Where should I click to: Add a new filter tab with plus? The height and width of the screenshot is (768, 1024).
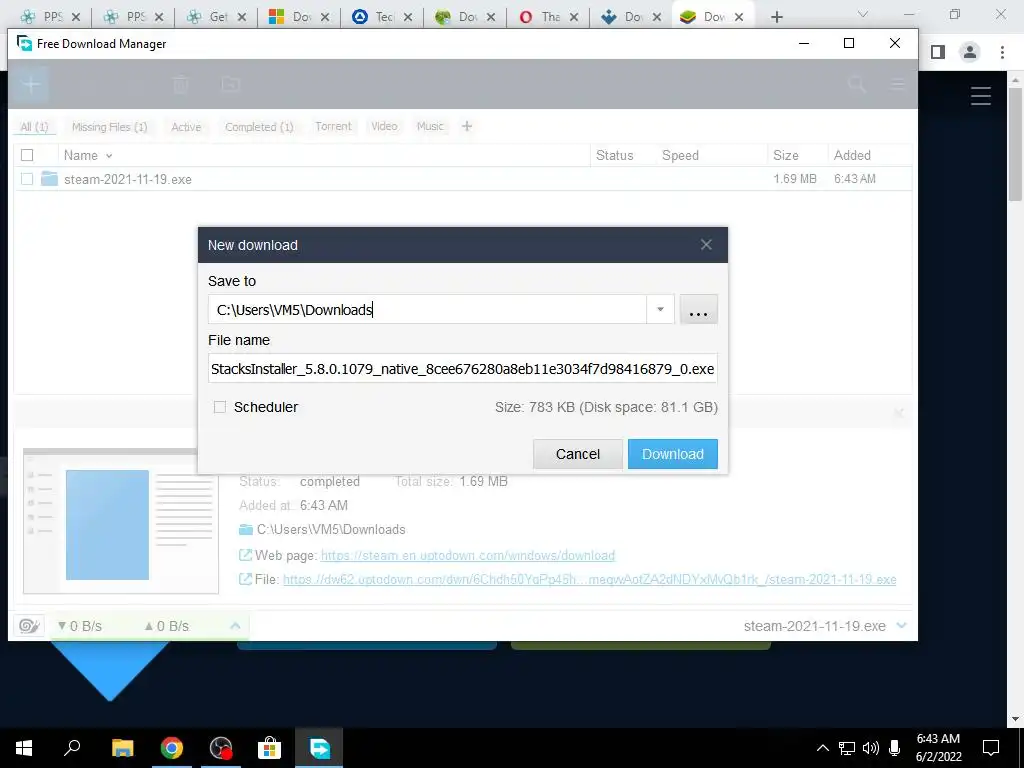click(466, 126)
